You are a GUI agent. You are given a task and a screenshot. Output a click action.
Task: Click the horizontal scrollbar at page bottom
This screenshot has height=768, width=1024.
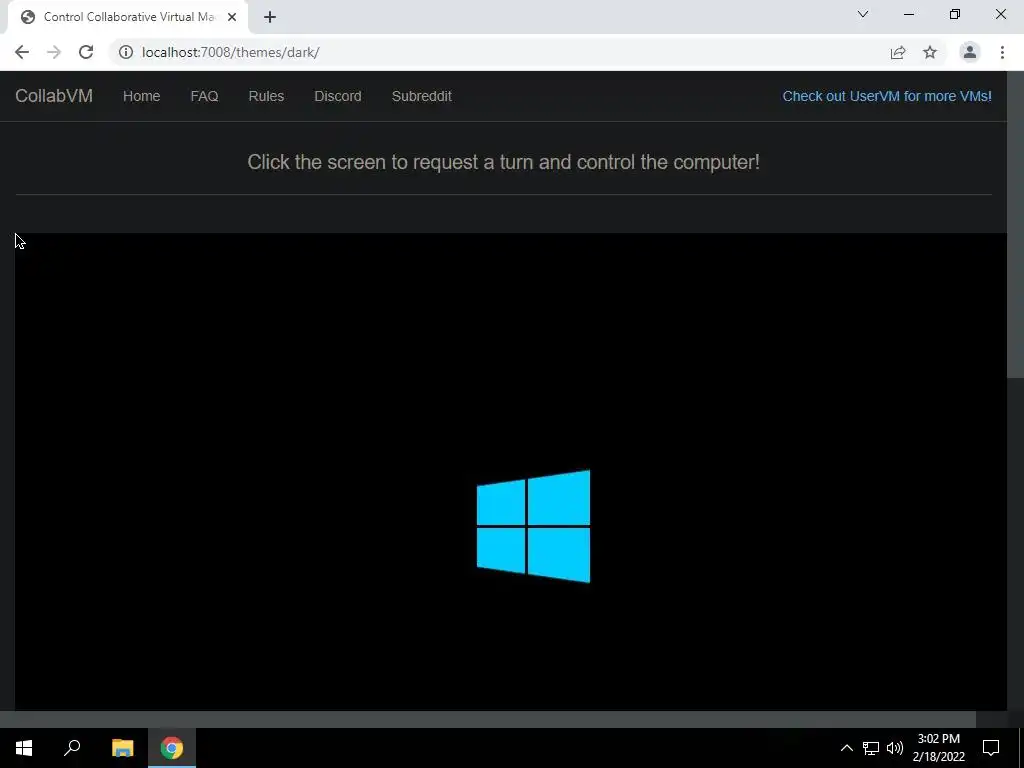point(488,719)
